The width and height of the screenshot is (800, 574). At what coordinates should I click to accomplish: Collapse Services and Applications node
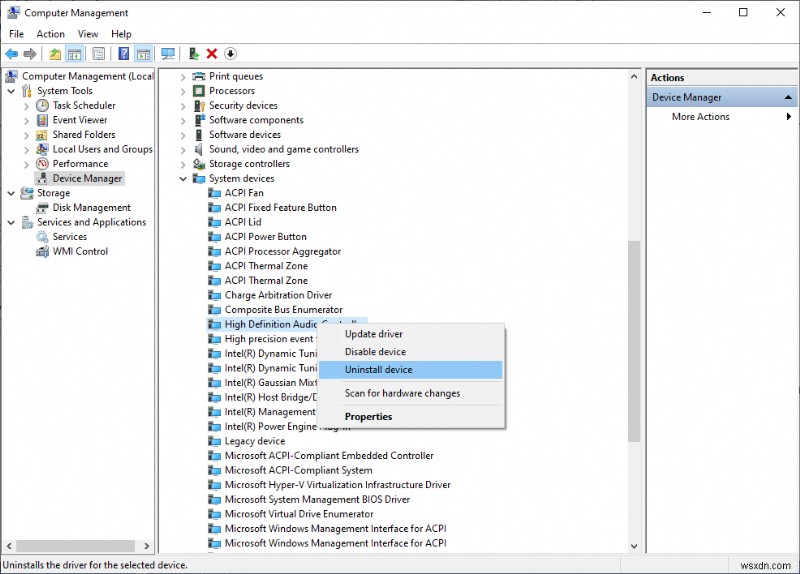pos(11,222)
